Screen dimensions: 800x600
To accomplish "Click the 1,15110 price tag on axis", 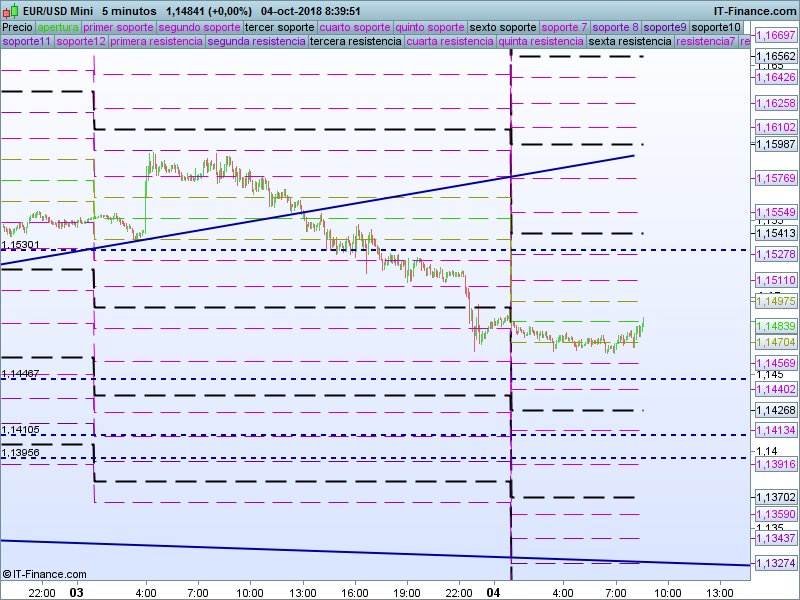I will click(x=776, y=280).
